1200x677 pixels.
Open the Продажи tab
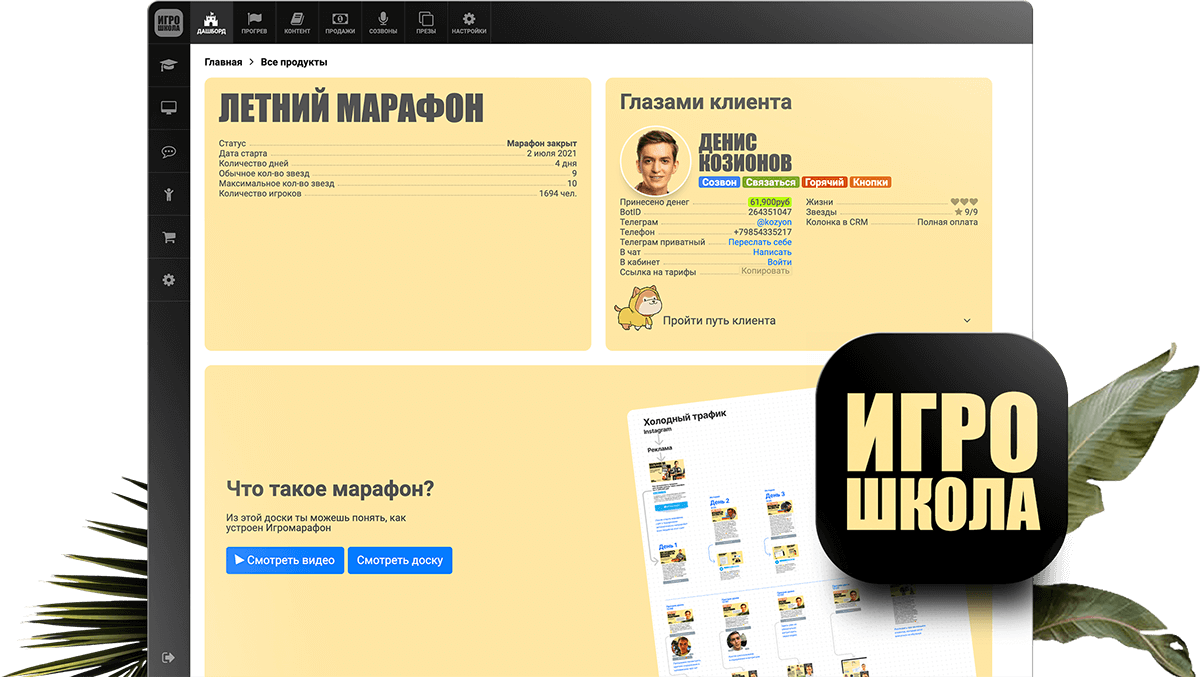click(340, 23)
